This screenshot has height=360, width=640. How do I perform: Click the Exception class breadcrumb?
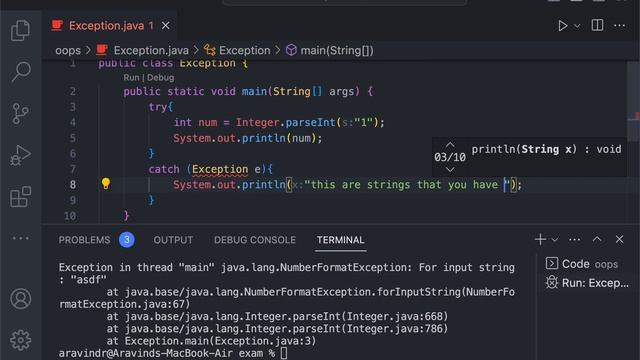point(244,51)
